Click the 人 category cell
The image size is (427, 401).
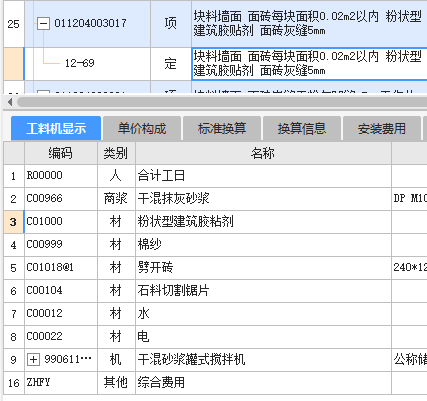click(116, 176)
